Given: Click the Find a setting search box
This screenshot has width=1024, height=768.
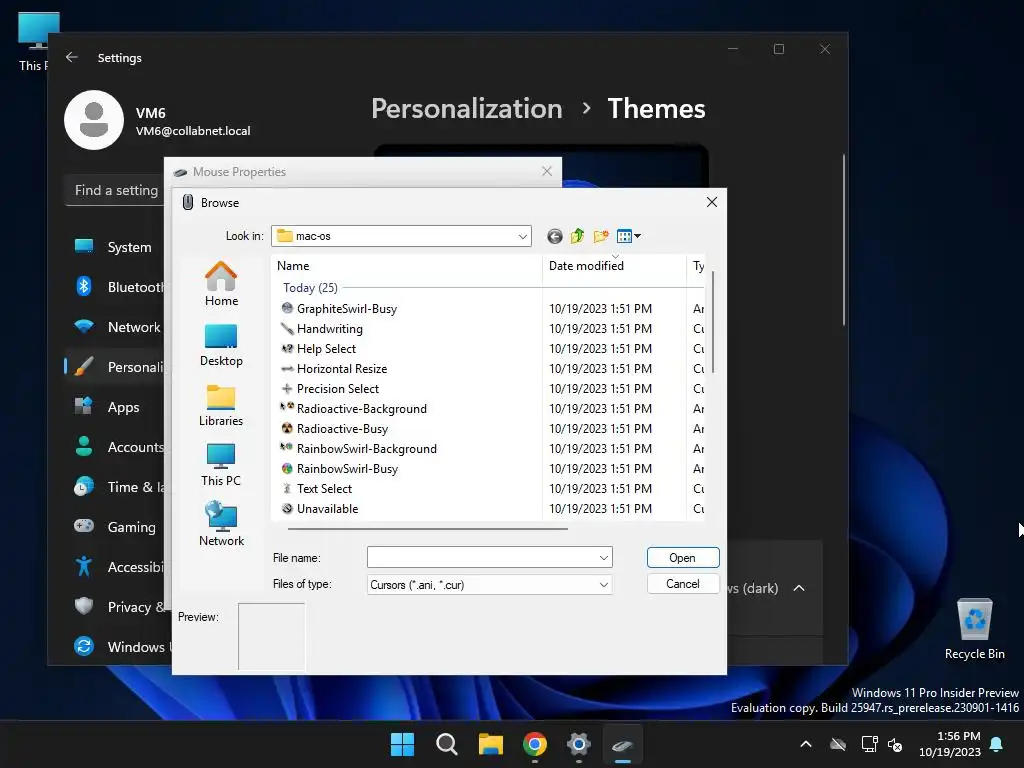Looking at the screenshot, I should (x=115, y=190).
